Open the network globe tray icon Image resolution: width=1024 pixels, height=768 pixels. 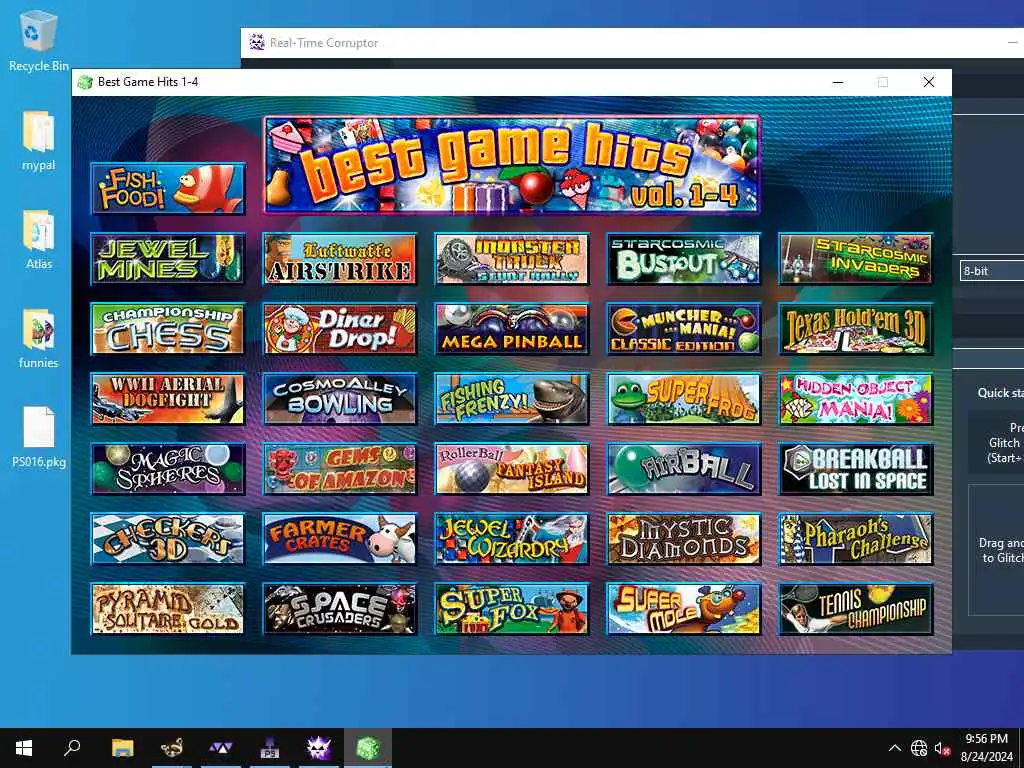919,748
